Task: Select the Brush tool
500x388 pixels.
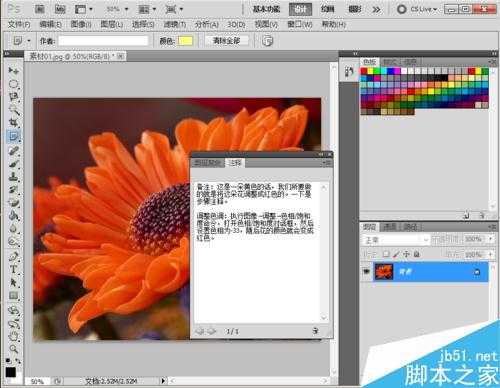Action: [x=13, y=164]
